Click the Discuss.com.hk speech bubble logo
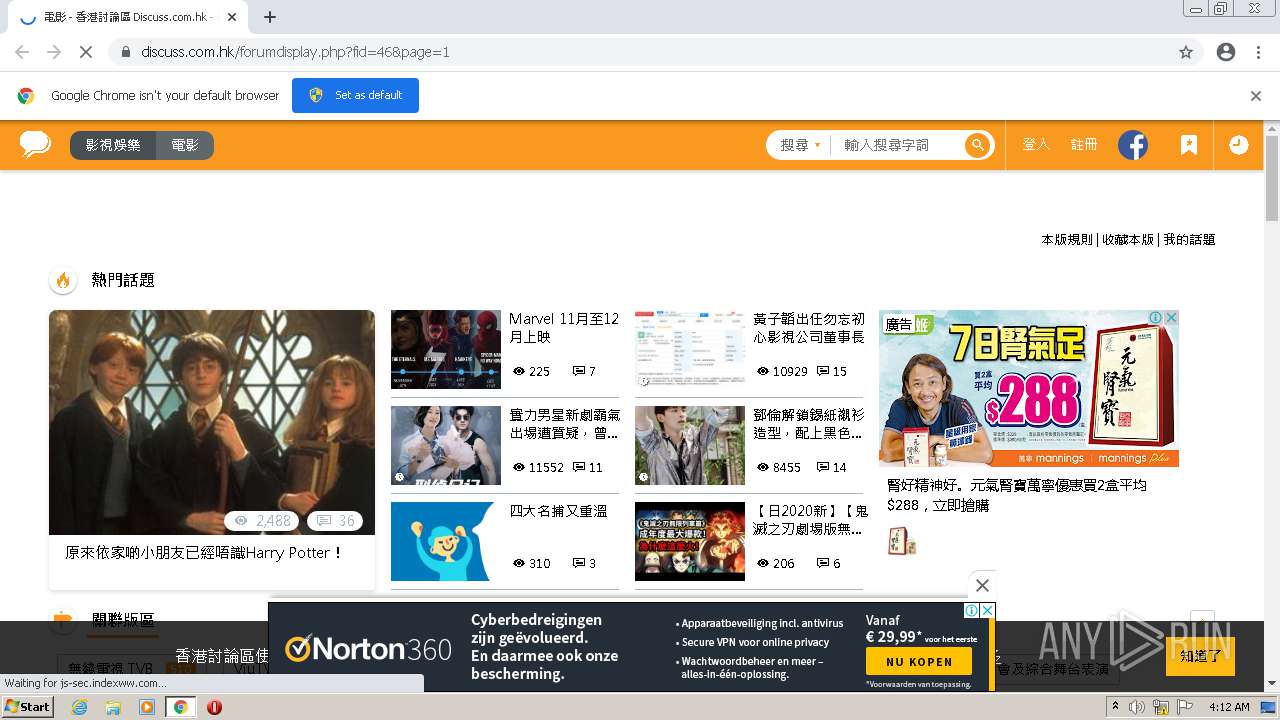 pos(36,145)
